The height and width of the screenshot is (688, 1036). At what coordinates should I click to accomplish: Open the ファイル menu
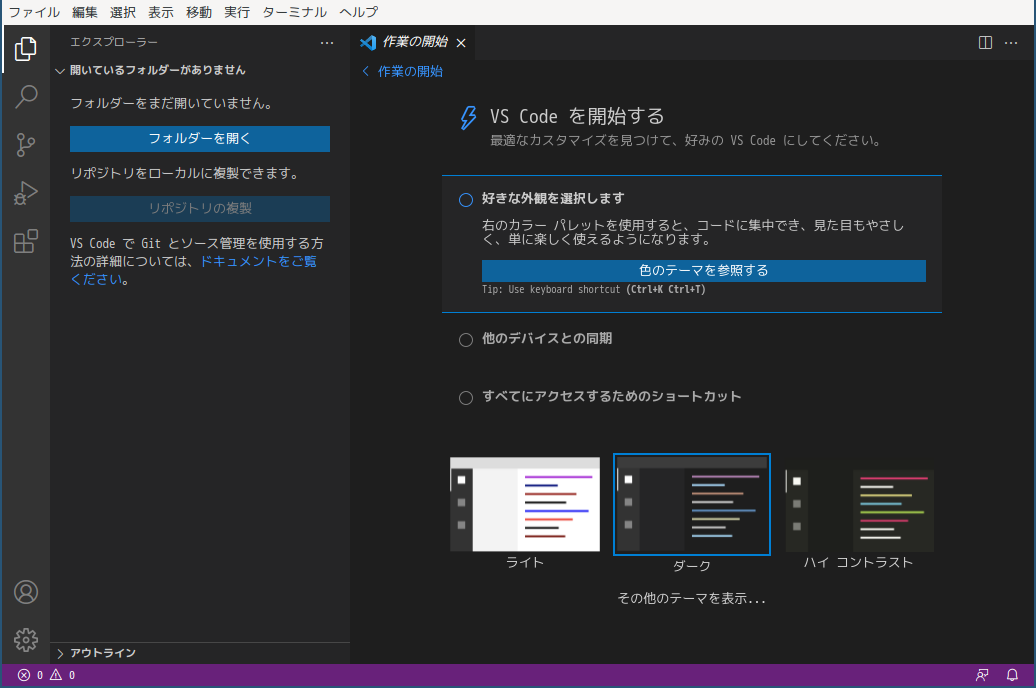click(34, 13)
